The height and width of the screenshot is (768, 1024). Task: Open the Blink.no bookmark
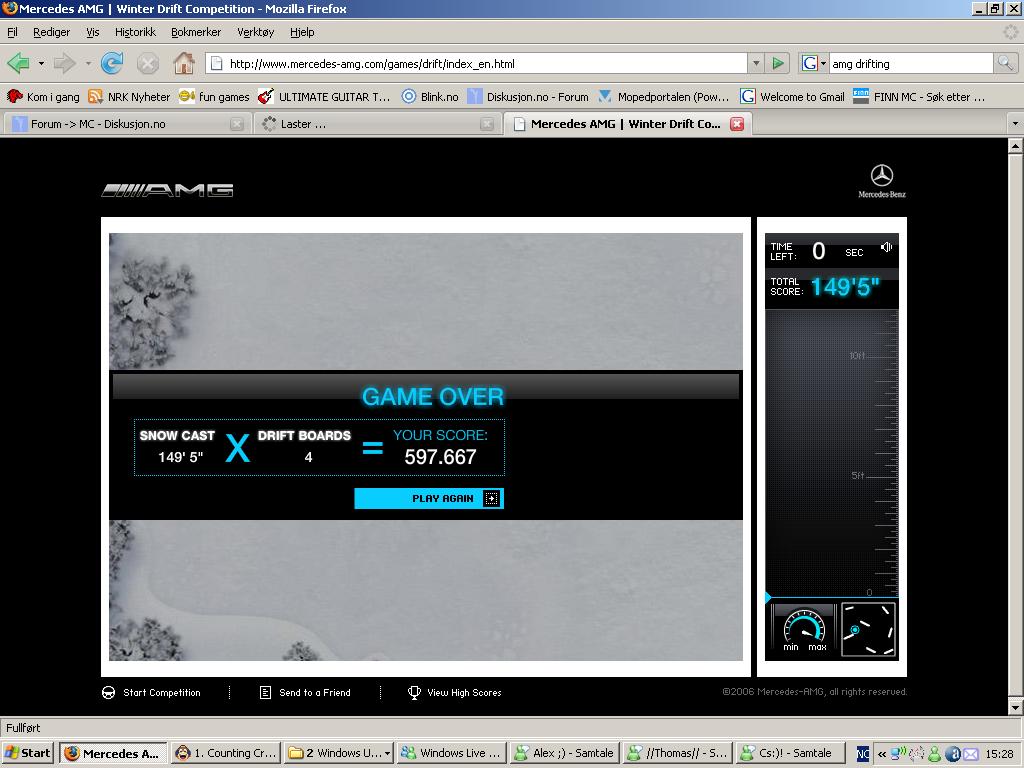tap(430, 97)
